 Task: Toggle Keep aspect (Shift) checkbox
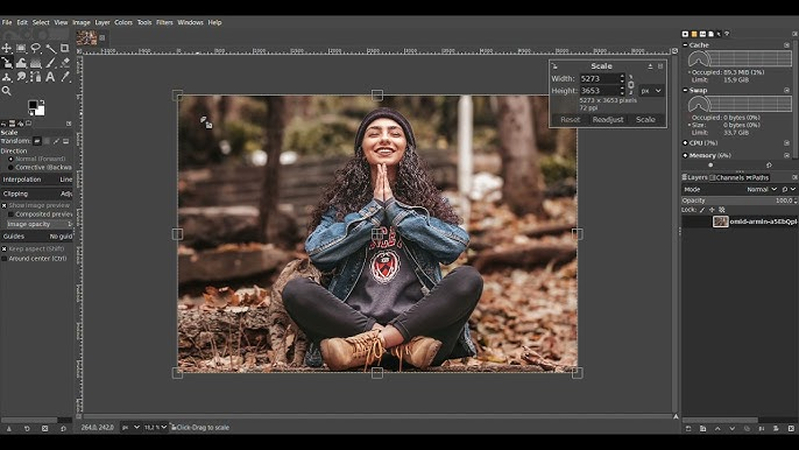click(4, 249)
